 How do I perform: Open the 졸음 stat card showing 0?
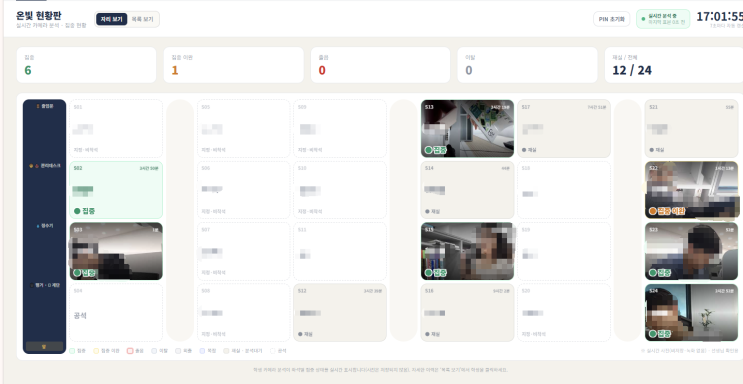(x=381, y=65)
